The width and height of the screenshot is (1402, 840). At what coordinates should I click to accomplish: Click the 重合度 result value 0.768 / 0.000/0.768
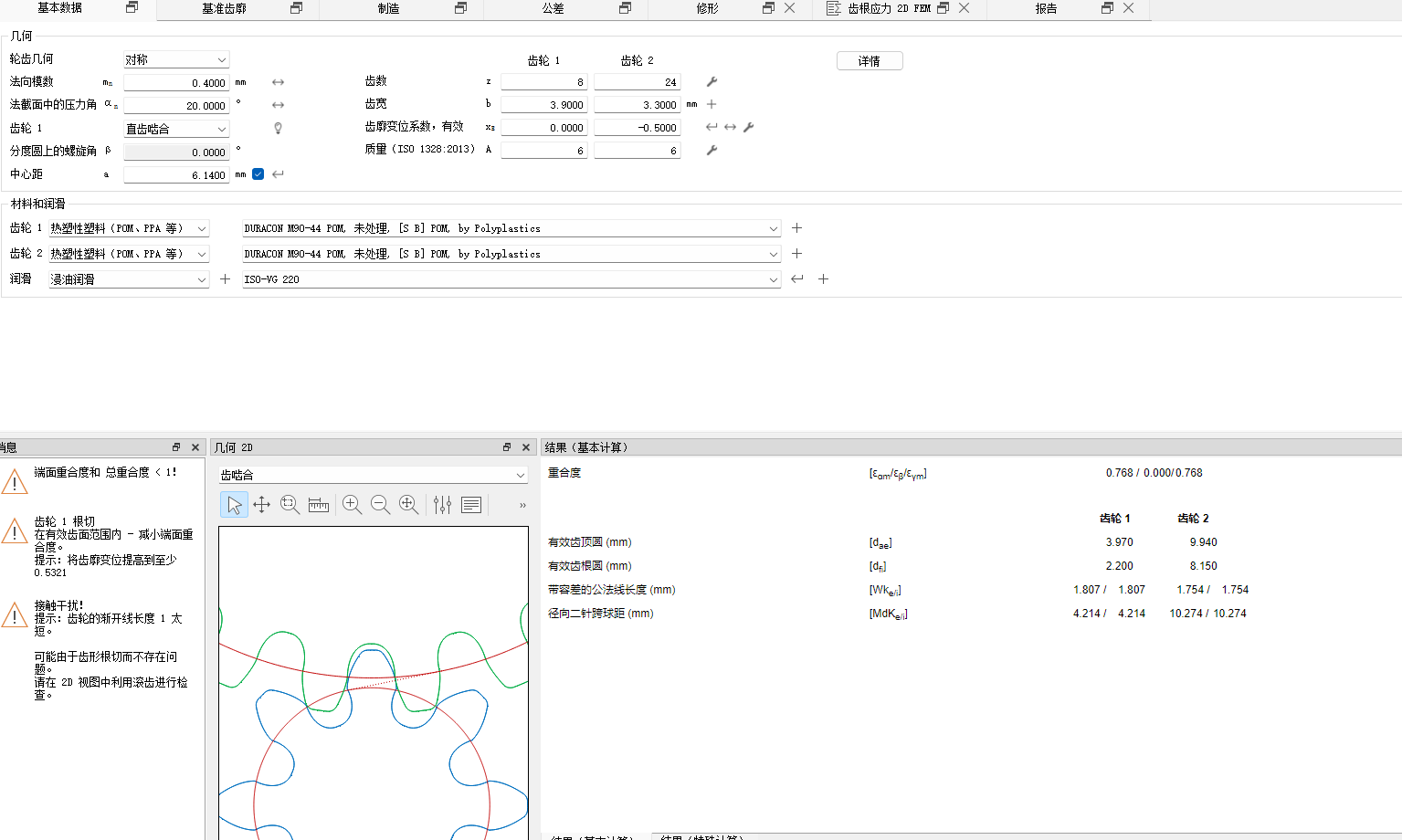[1154, 473]
